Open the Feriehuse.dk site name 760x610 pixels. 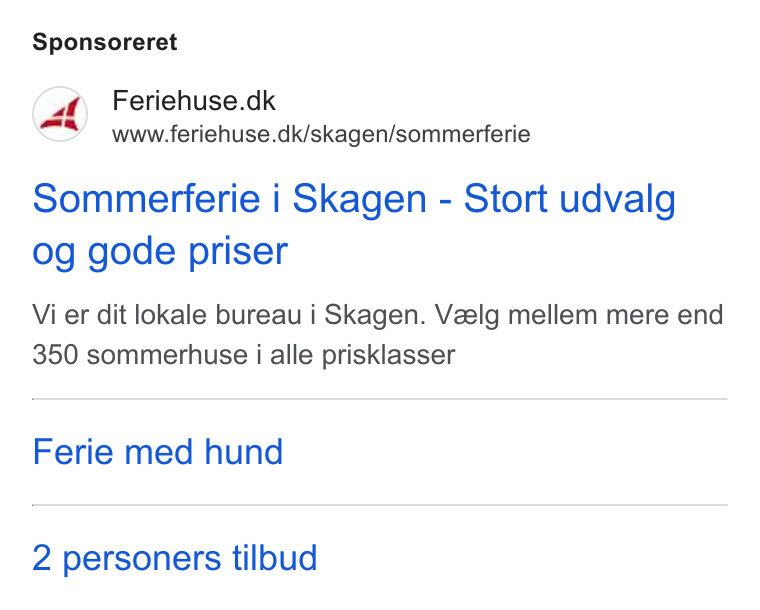point(194,101)
